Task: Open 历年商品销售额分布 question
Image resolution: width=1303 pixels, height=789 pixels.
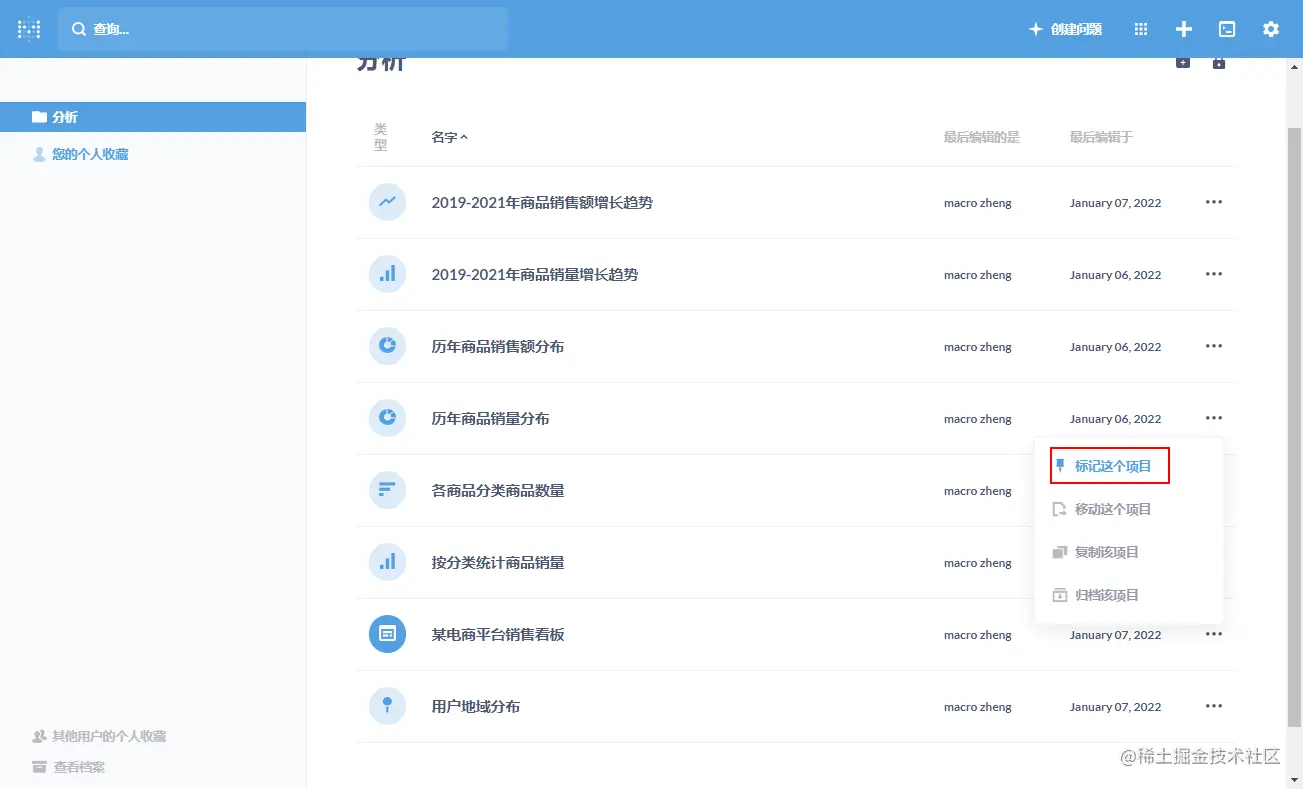Action: (x=498, y=346)
